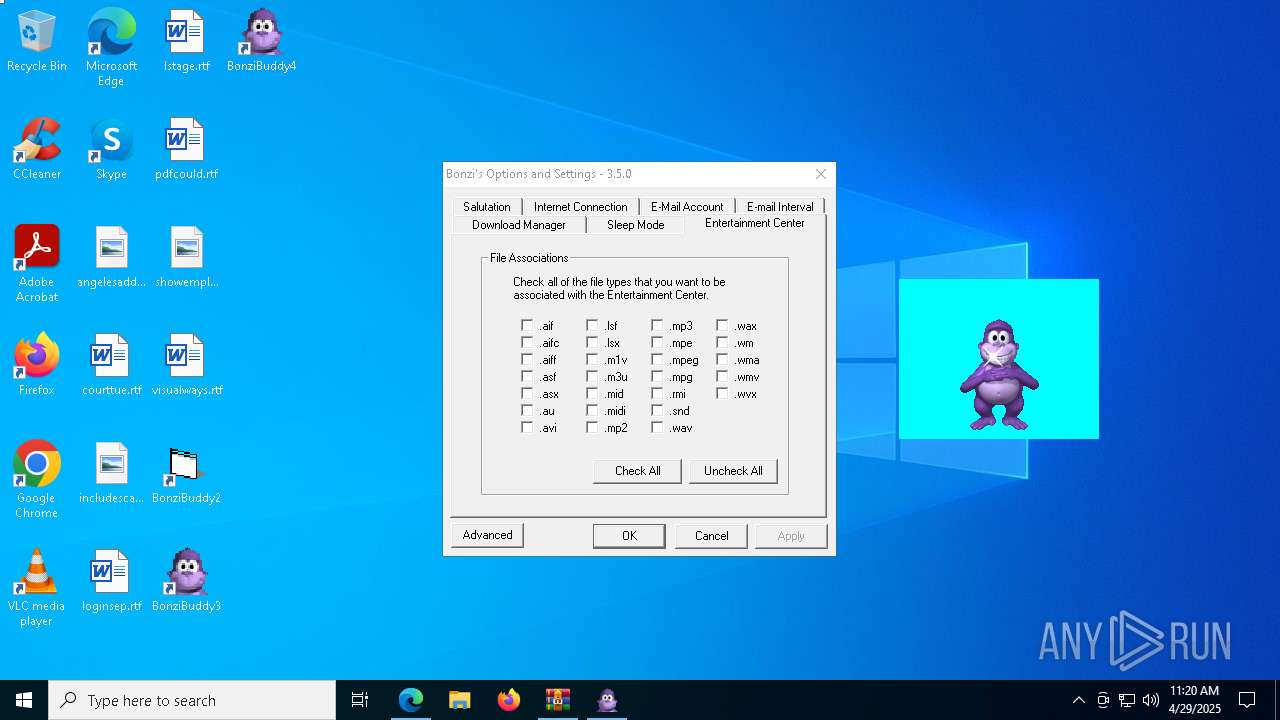Select the loginsep.rtf desktop file

point(111,582)
